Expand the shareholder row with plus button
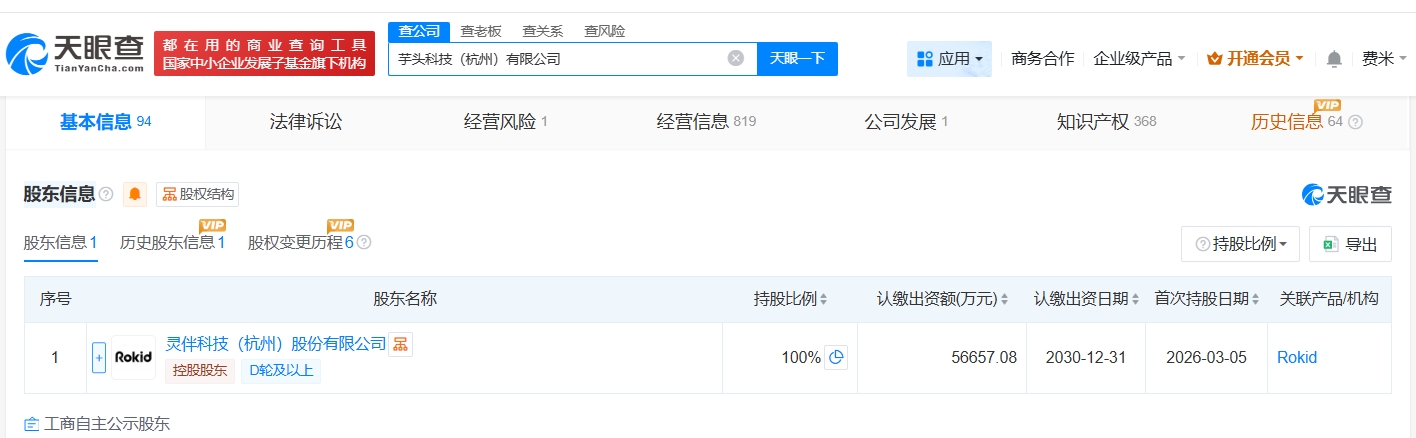Screen dimensions: 1416x438 98,357
